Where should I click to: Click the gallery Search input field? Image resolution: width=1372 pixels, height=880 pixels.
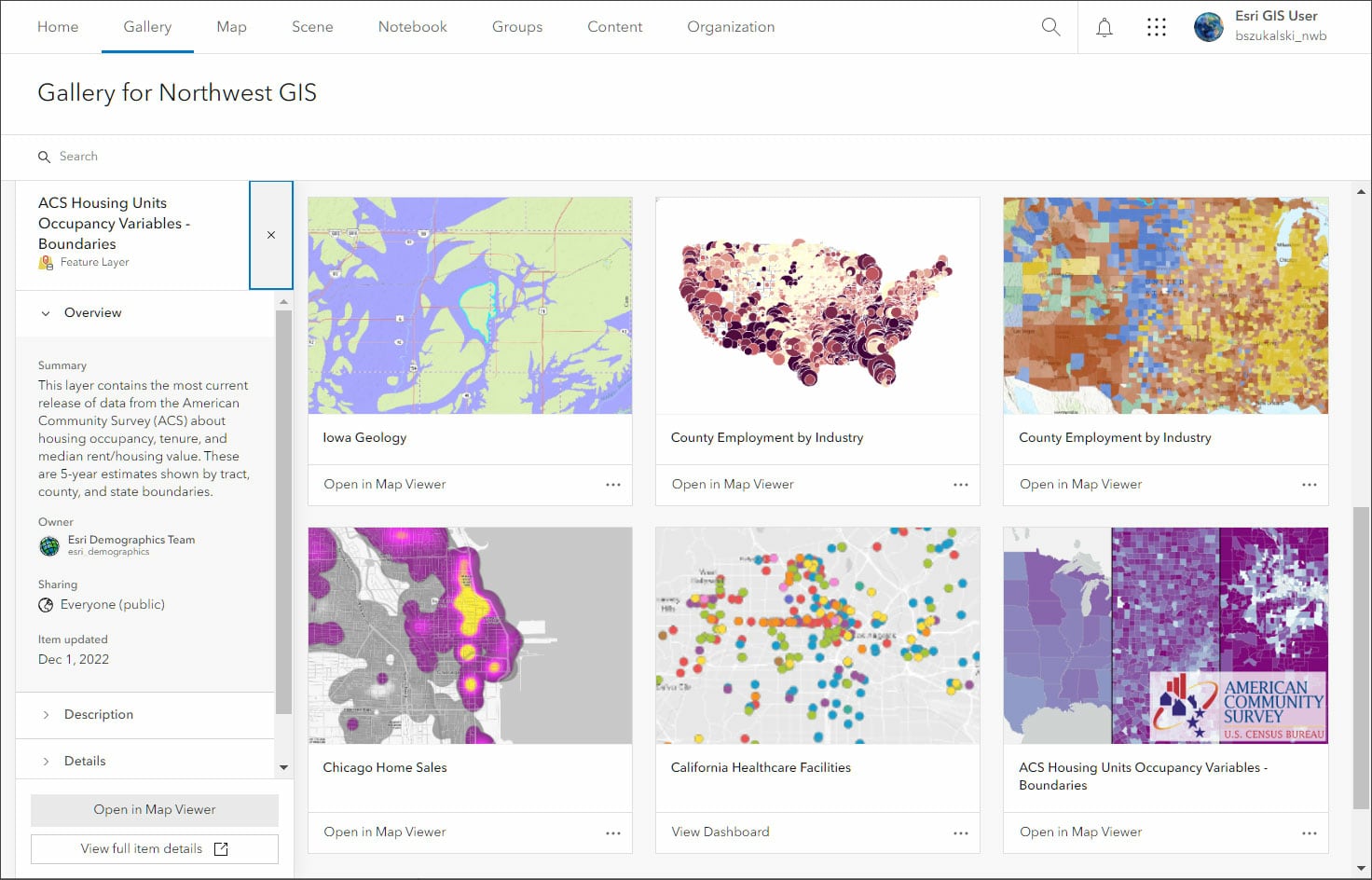click(685, 157)
